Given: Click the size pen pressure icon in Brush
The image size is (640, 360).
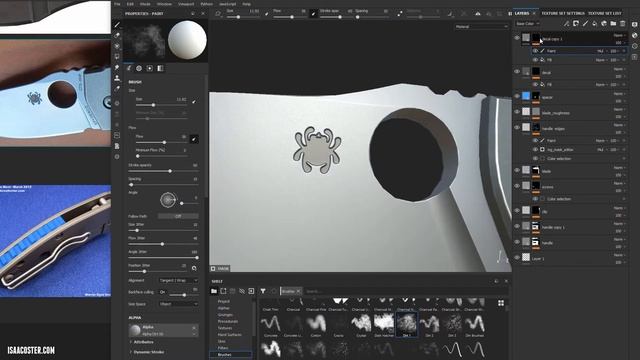Looking at the screenshot, I should pyautogui.click(x=194, y=101).
